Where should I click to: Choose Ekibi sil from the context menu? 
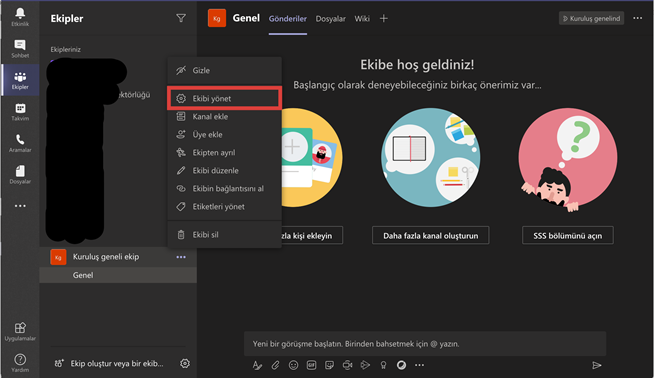224,234
